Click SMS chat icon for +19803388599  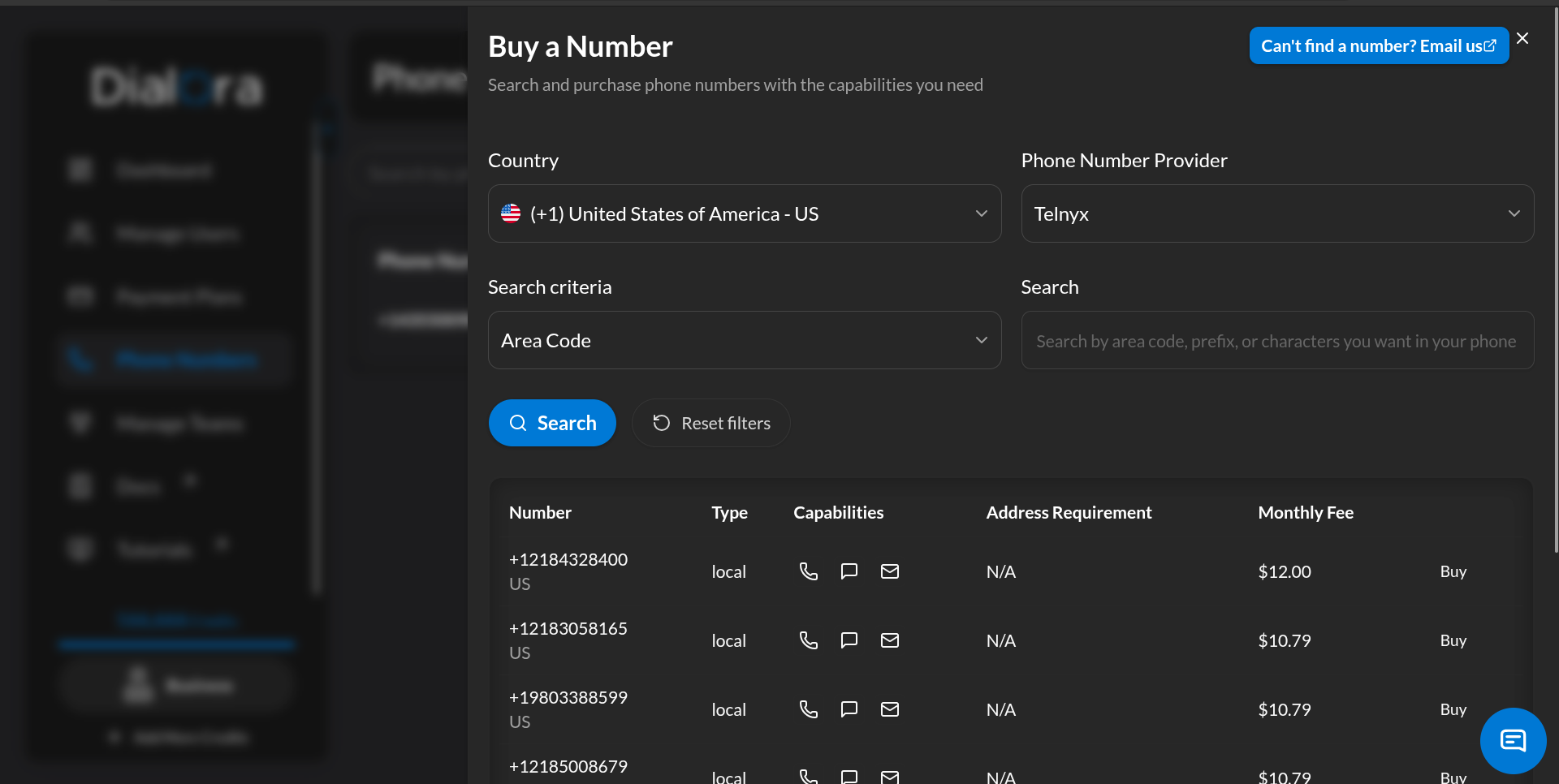[x=849, y=709]
